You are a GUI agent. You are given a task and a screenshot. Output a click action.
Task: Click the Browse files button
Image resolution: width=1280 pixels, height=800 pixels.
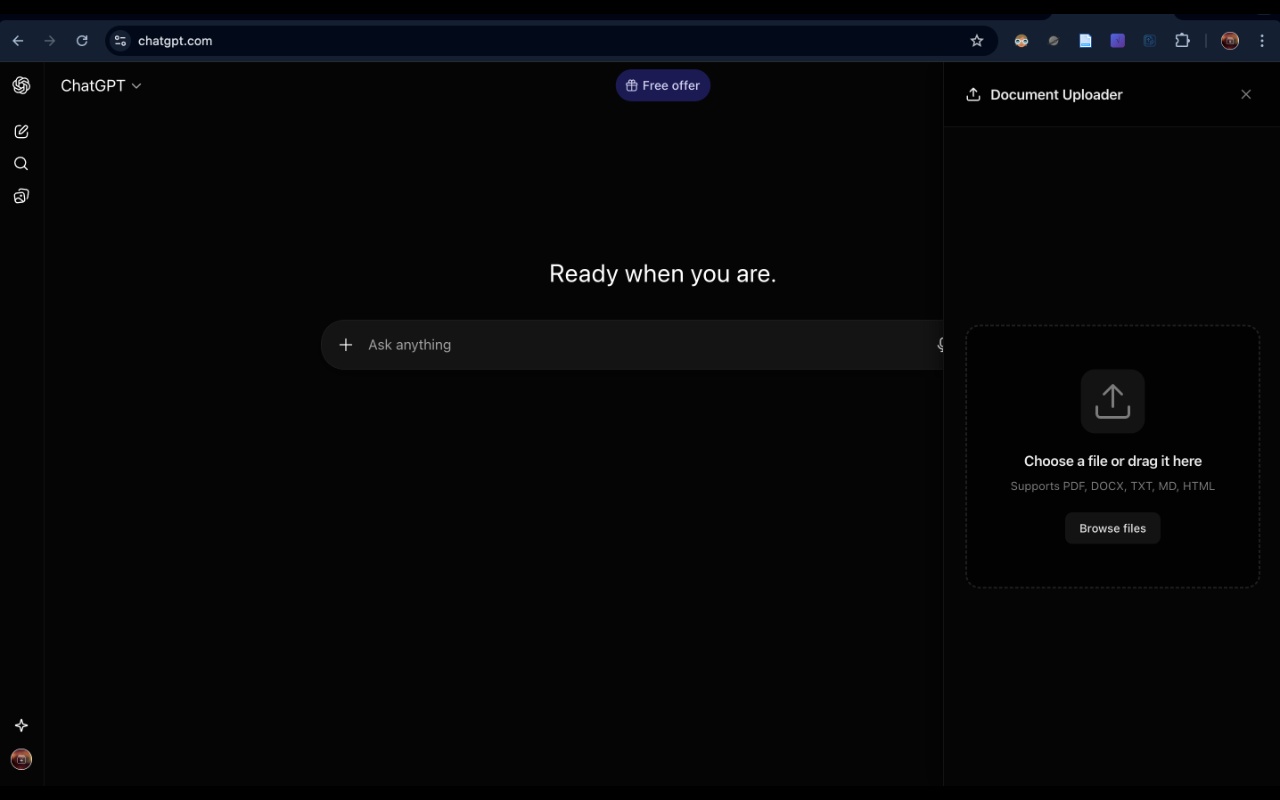(x=1113, y=528)
